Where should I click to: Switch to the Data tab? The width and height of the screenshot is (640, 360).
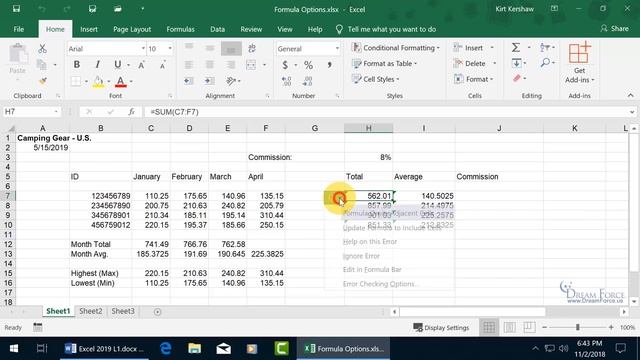pyautogui.click(x=218, y=29)
